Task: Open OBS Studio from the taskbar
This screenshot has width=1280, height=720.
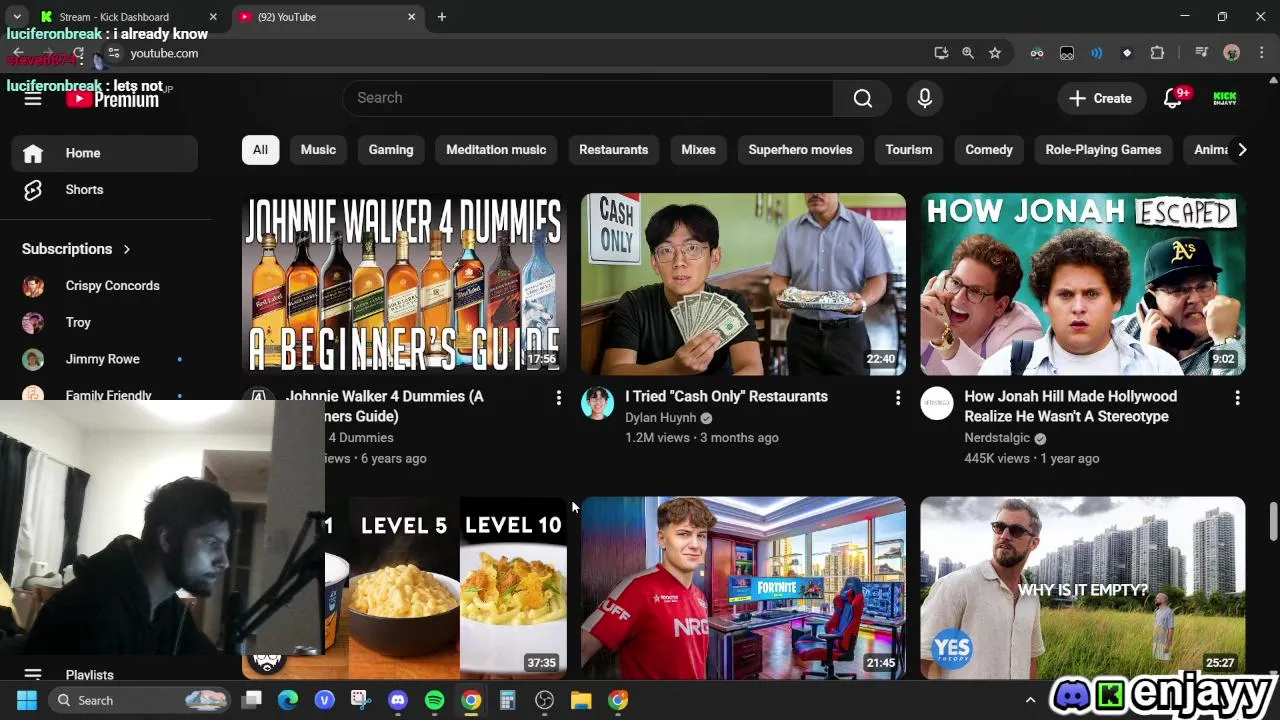Action: point(544,700)
